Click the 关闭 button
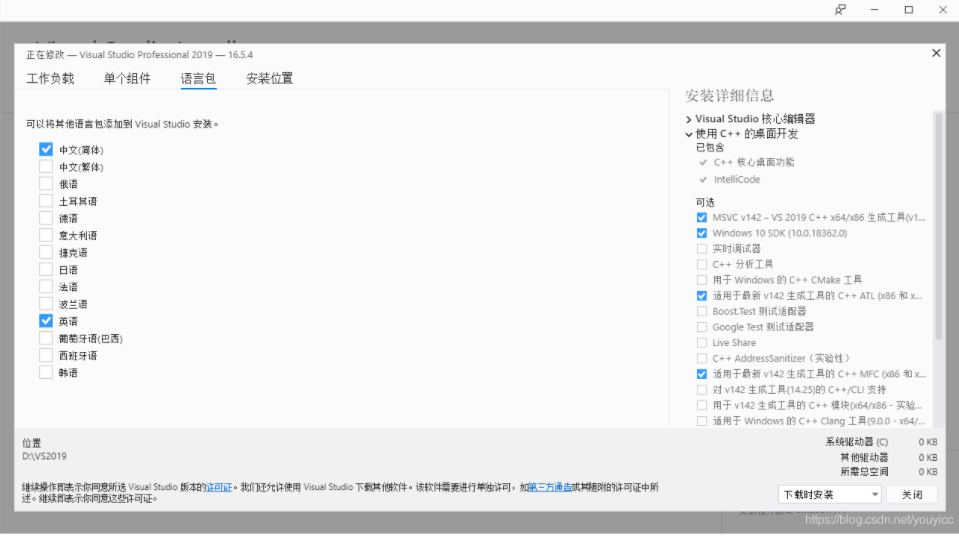This screenshot has width=959, height=538. [x=912, y=494]
